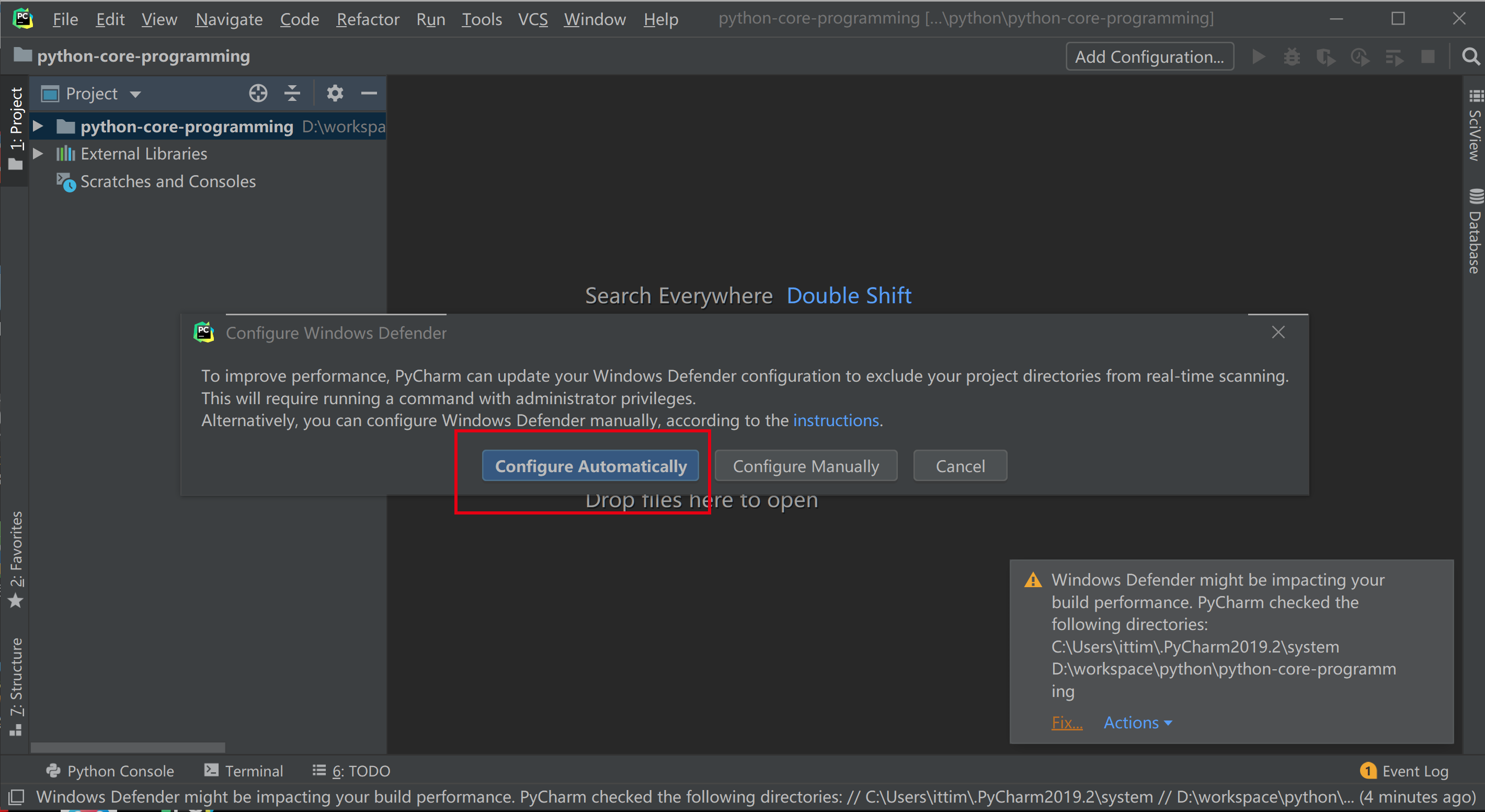Open the Help menu
This screenshot has height=812, width=1485.
660,19
